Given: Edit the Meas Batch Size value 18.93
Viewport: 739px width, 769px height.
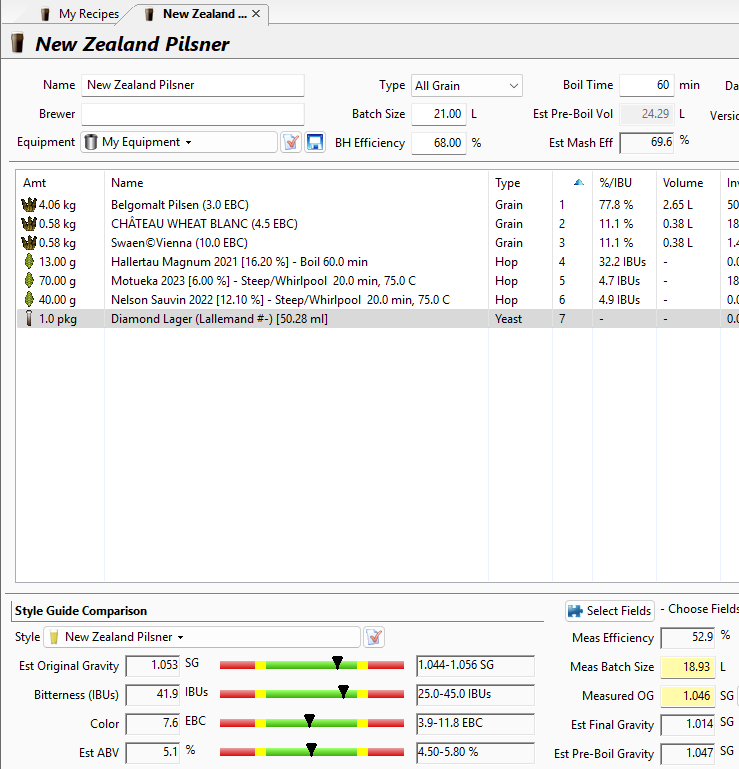Looking at the screenshot, I should [688, 667].
